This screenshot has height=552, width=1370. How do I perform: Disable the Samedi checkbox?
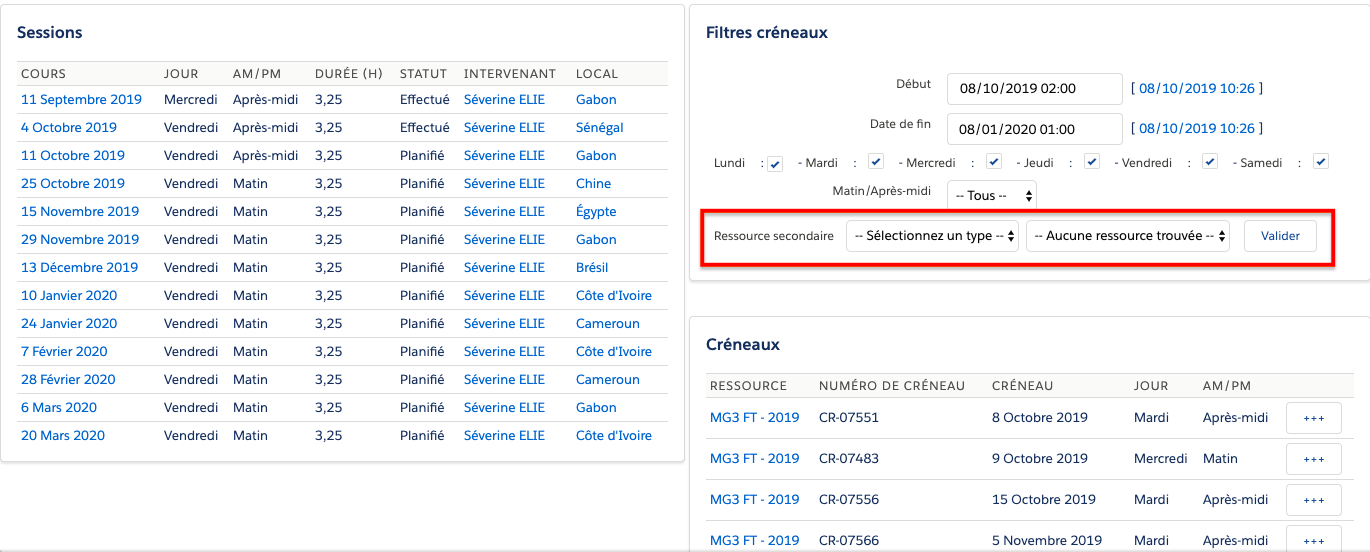[1320, 162]
